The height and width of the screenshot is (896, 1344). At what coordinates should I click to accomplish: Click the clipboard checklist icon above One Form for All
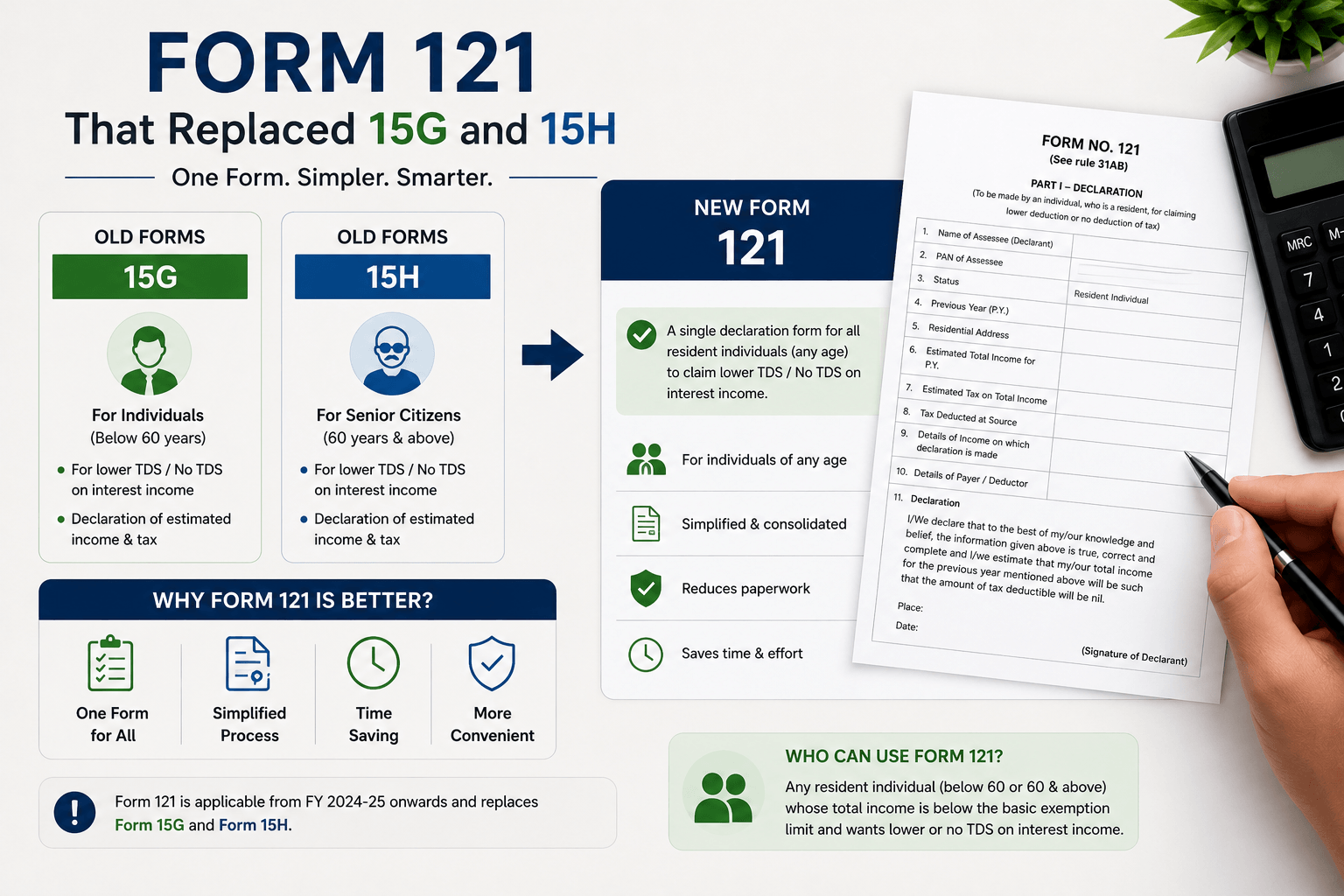111,664
